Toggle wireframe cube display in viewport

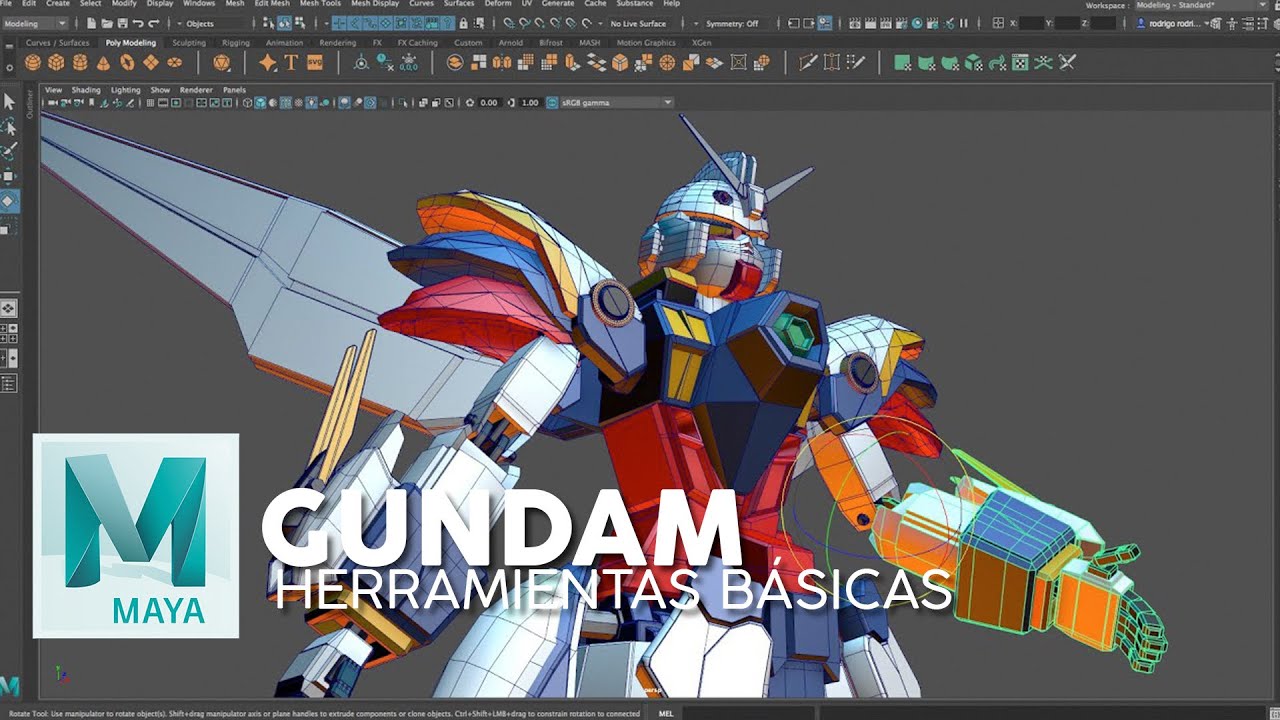coord(248,102)
